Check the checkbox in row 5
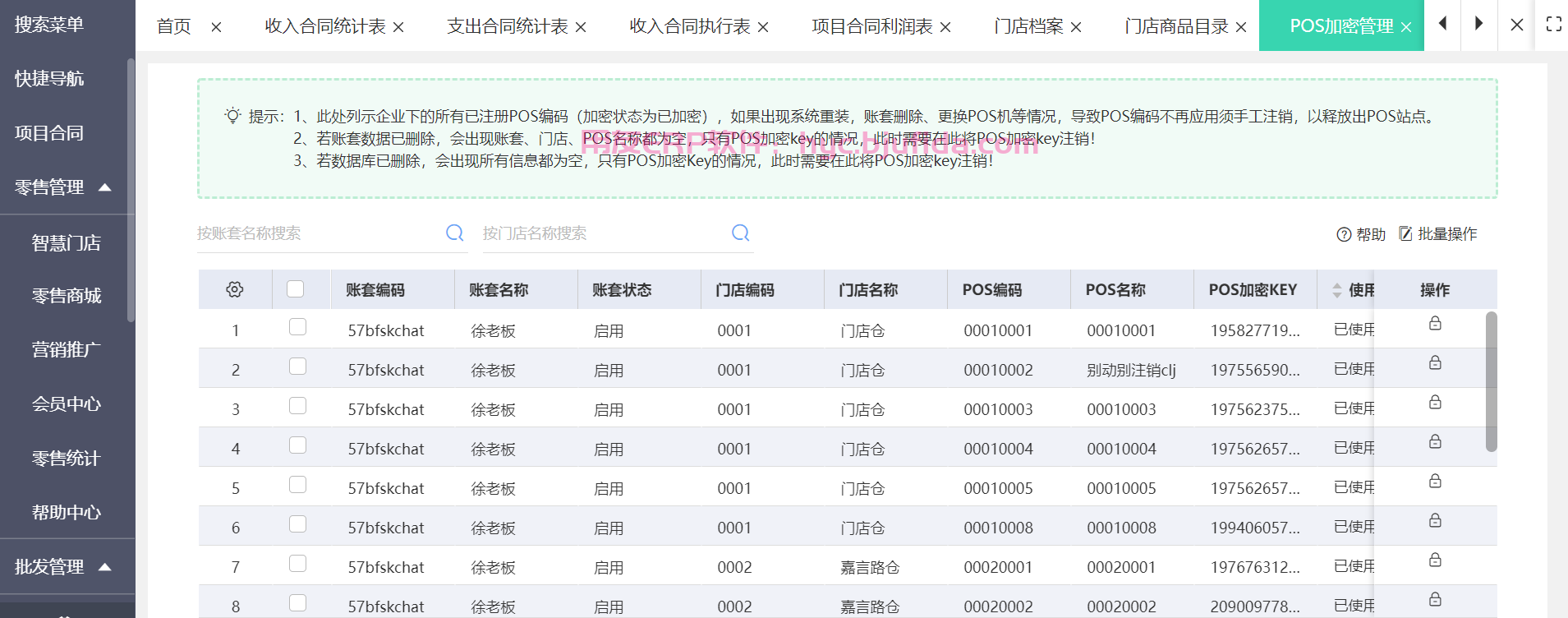1568x618 pixels. [x=297, y=485]
